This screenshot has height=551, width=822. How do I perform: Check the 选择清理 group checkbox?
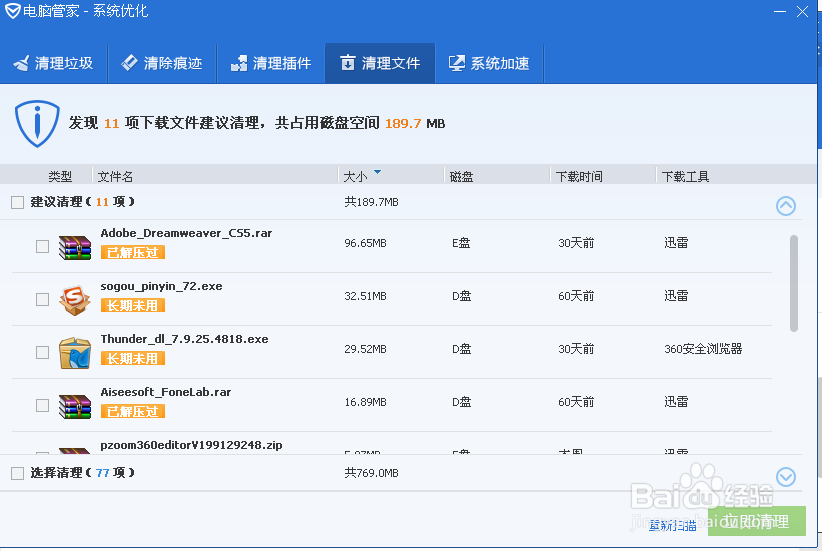point(17,473)
